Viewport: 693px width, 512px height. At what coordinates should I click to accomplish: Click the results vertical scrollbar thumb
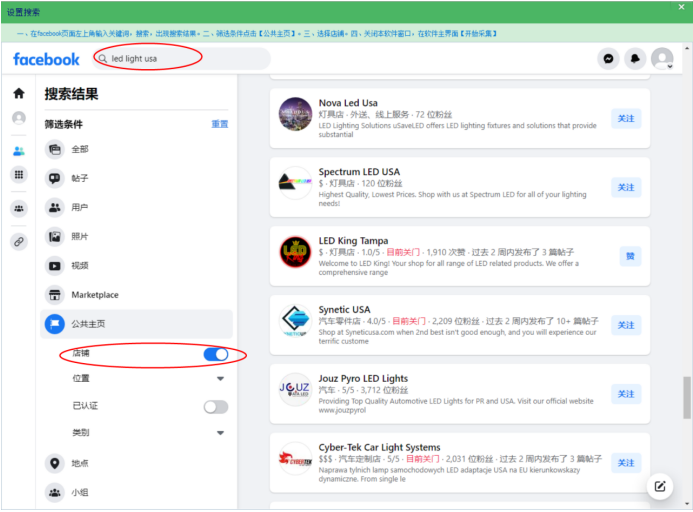click(x=686, y=397)
